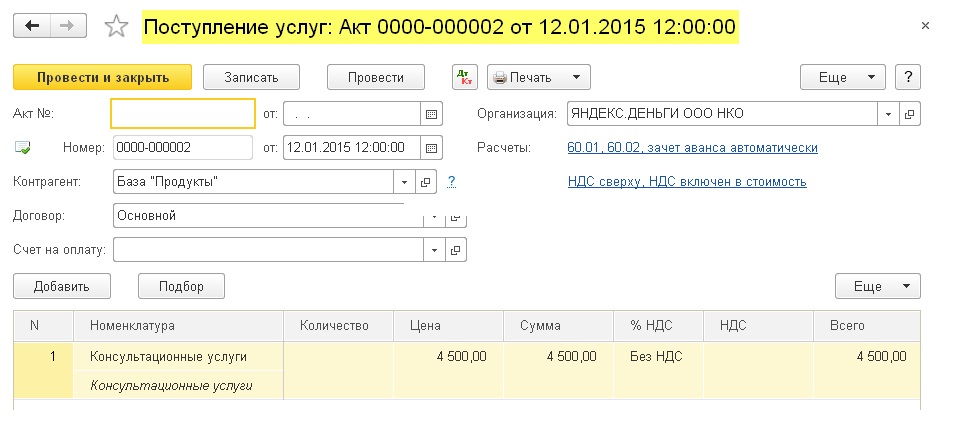Click the N column header
Image resolution: width=954 pixels, height=429 pixels.
43,326
